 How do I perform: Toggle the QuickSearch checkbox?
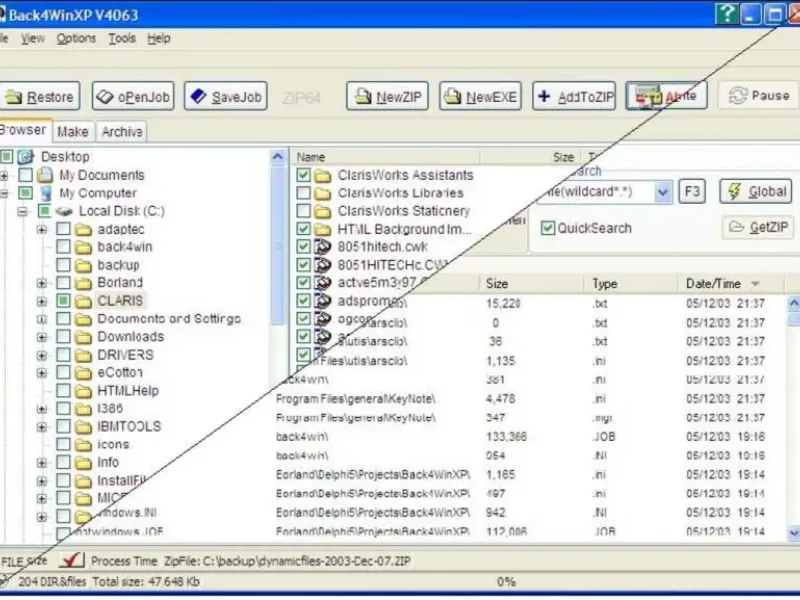[547, 228]
